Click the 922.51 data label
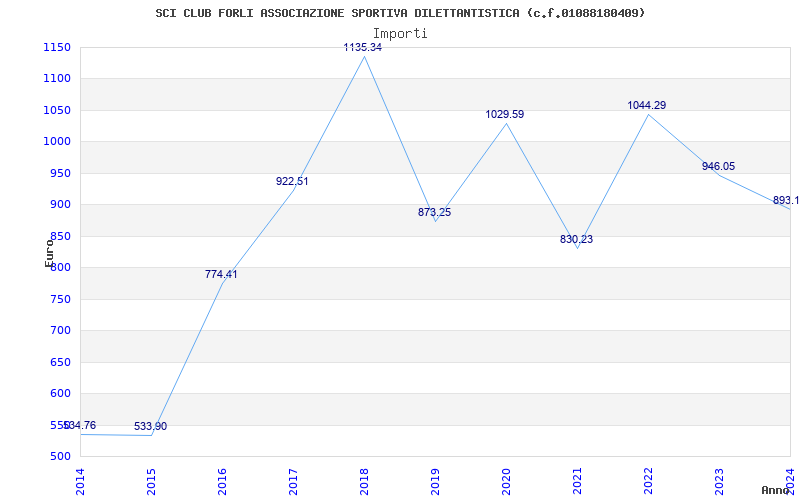Image resolution: width=800 pixels, height=500 pixels. click(292, 181)
